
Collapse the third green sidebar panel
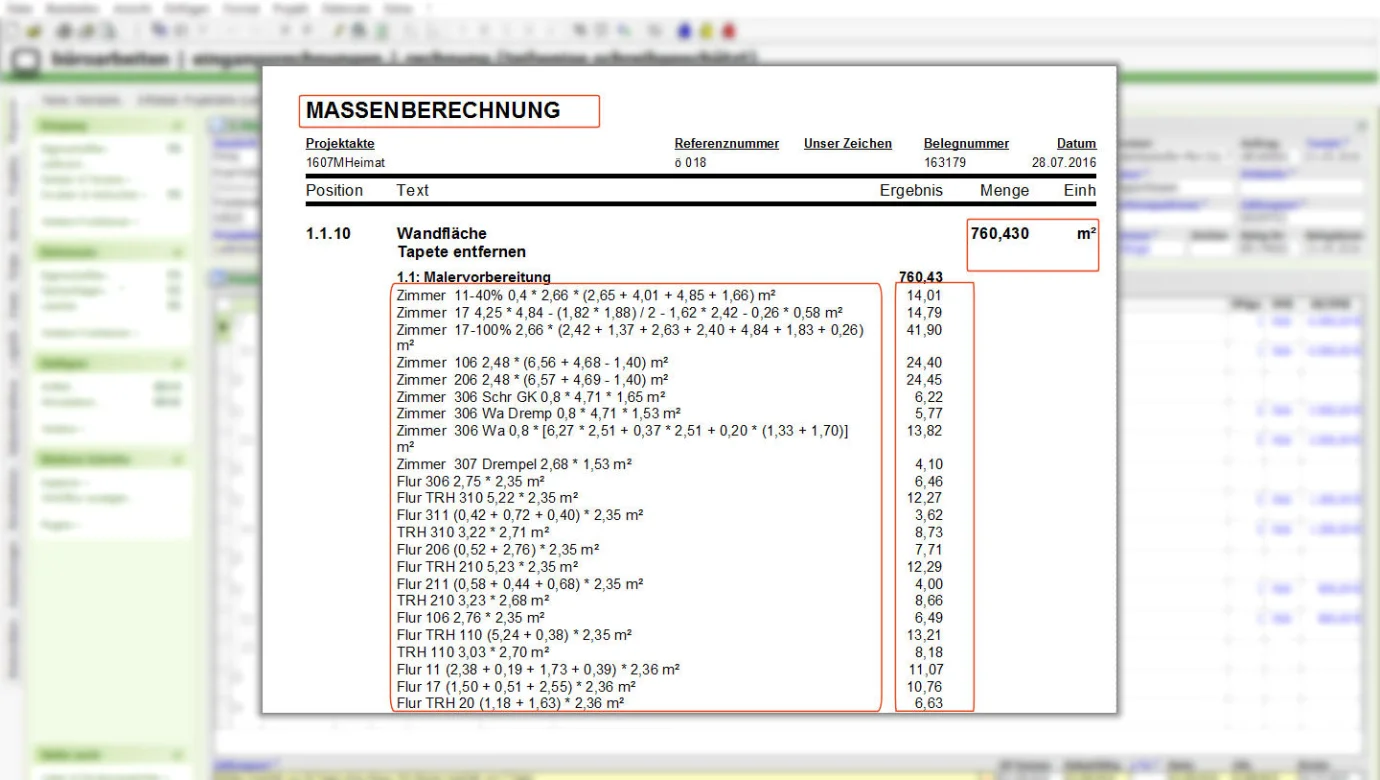(177, 364)
